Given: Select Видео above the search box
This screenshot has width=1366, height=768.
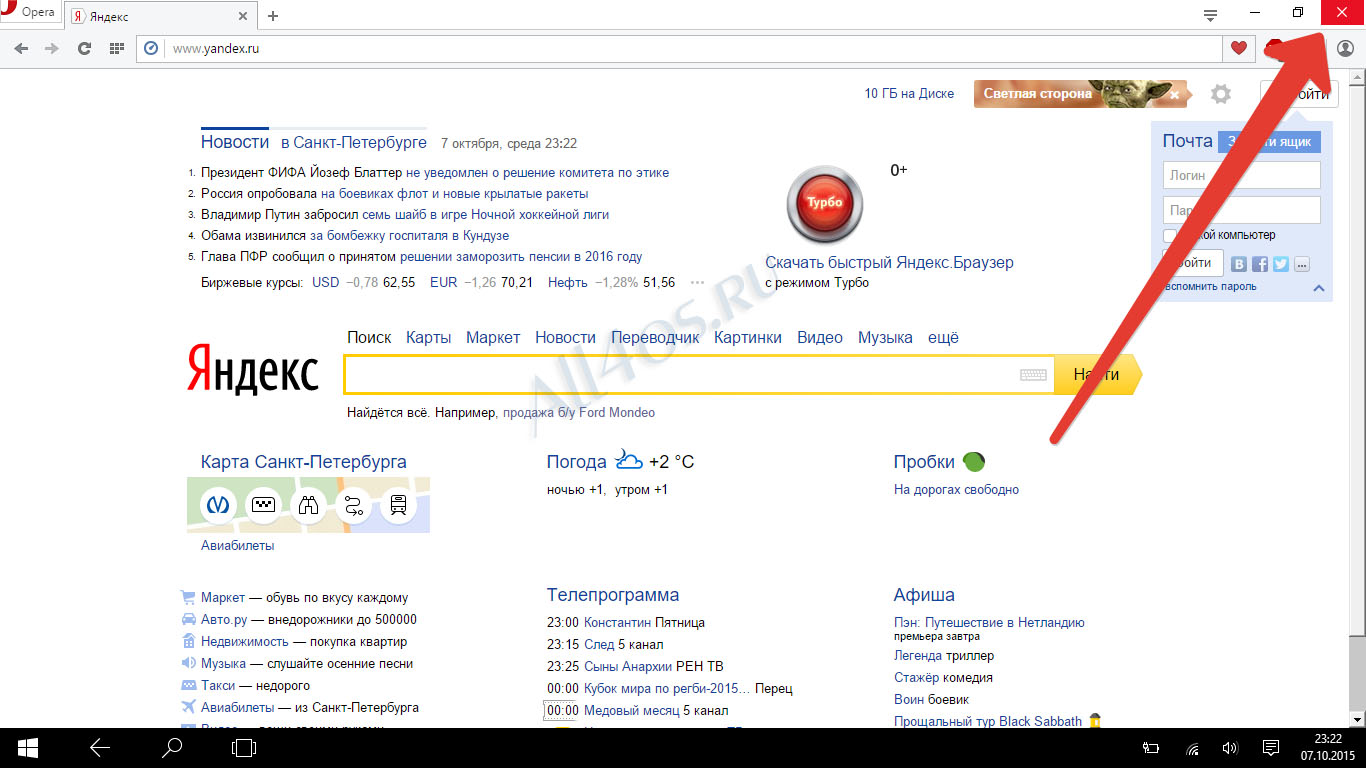Looking at the screenshot, I should (x=820, y=337).
